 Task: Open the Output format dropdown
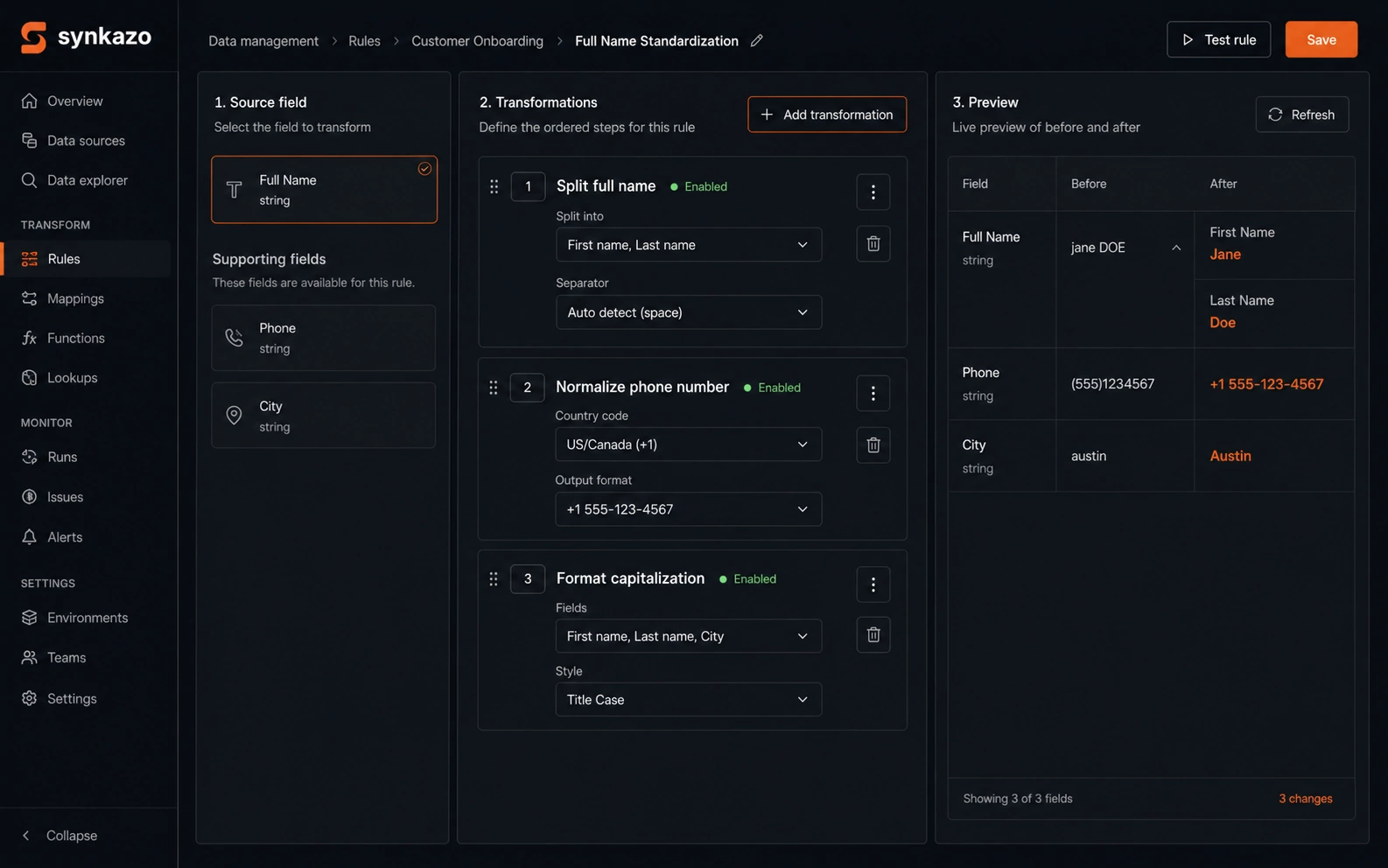click(689, 509)
